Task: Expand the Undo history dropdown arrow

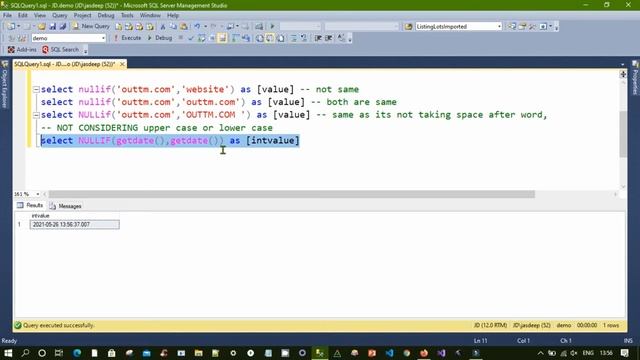Action: (205, 27)
